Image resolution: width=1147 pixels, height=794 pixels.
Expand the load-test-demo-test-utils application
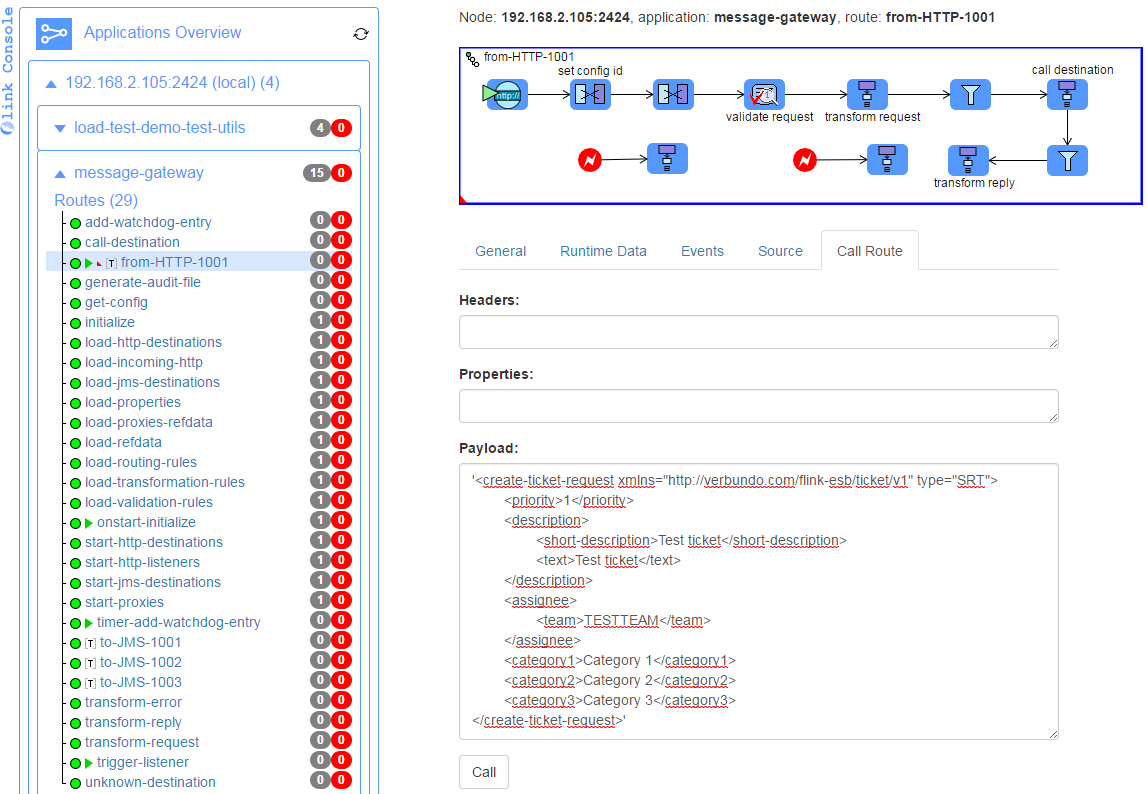pyautogui.click(x=60, y=128)
